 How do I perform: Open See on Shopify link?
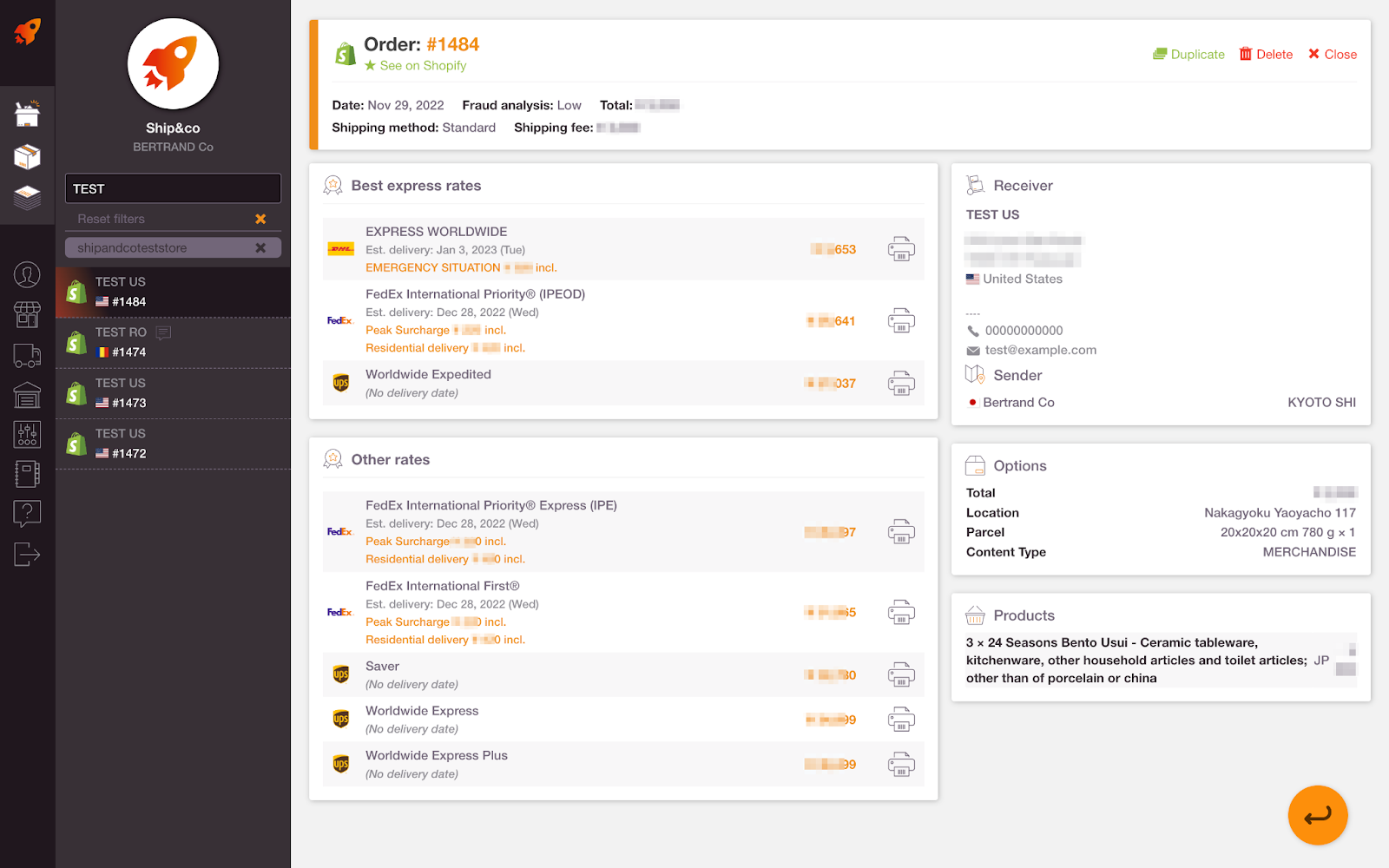pos(415,66)
